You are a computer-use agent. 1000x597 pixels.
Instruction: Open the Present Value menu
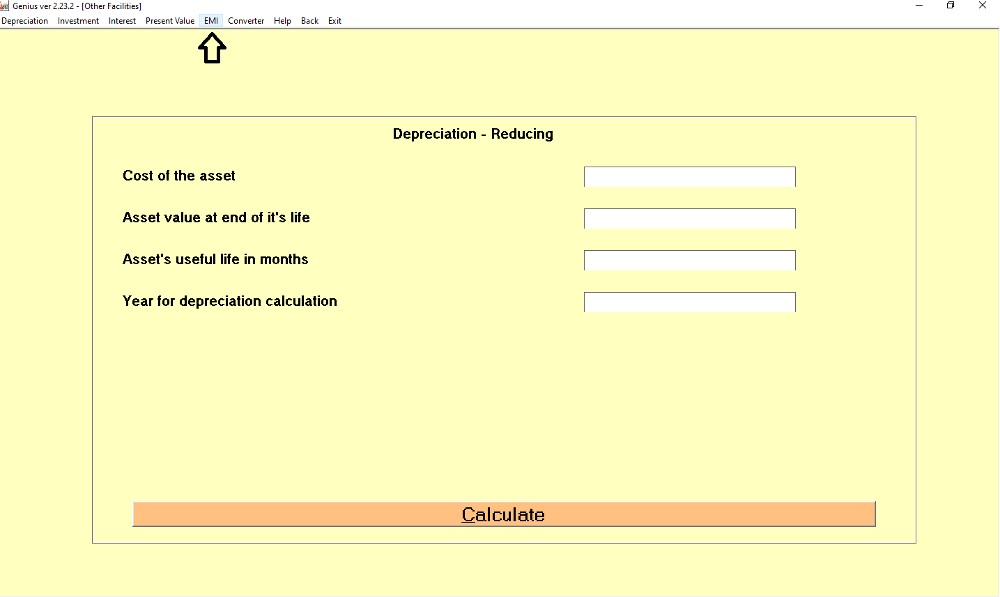[170, 21]
